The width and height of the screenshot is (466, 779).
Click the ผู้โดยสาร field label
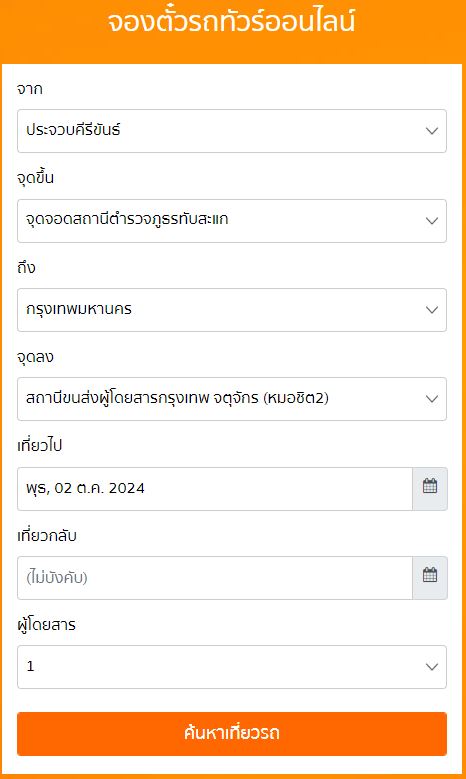pos(46,624)
